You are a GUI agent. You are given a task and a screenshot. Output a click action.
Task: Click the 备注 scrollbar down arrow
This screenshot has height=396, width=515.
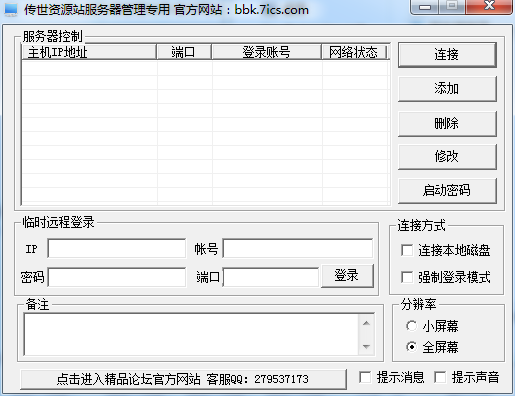pos(366,347)
